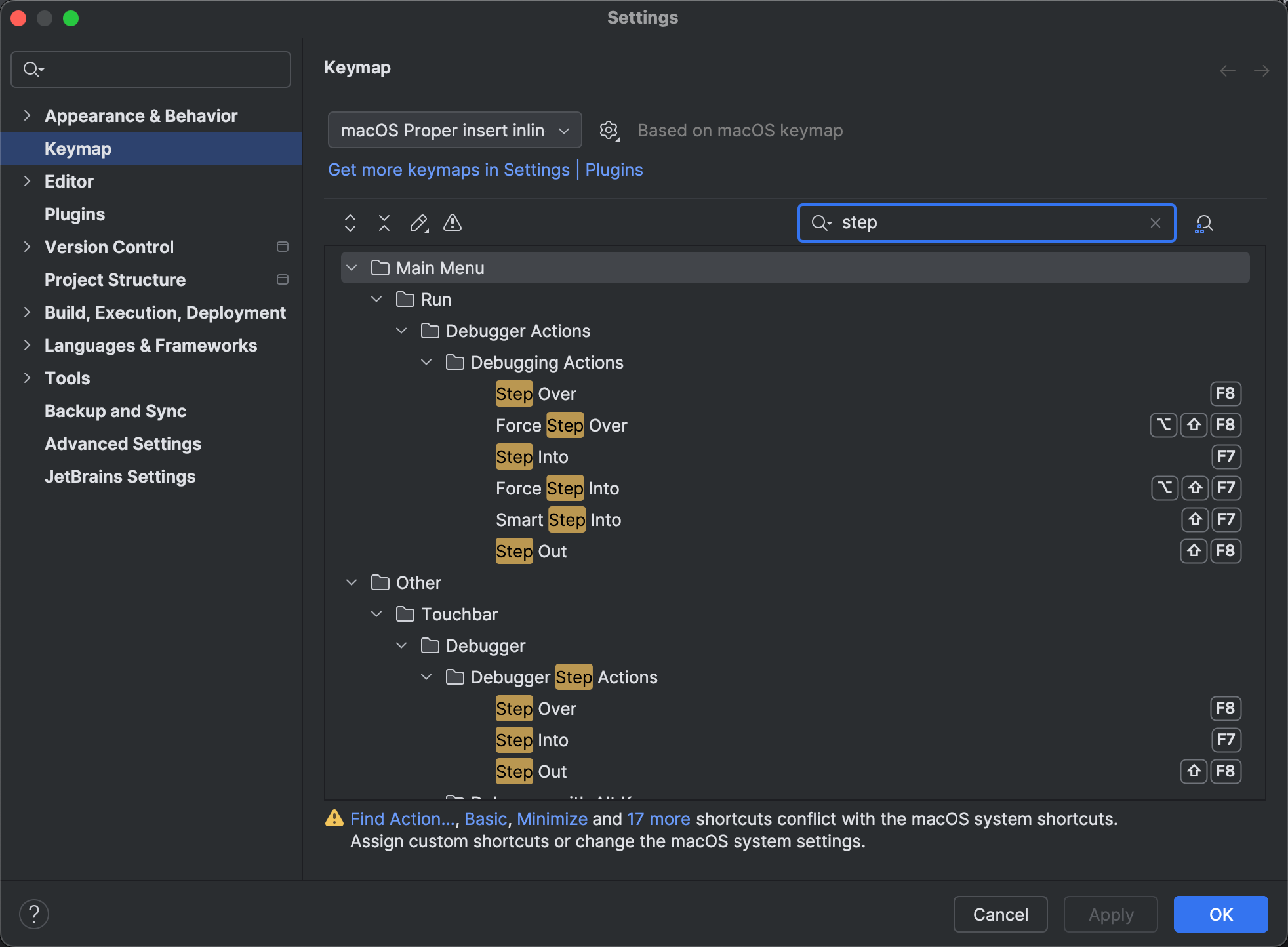This screenshot has width=1288, height=947.
Task: Collapse the Touchbar folder
Action: click(x=377, y=613)
